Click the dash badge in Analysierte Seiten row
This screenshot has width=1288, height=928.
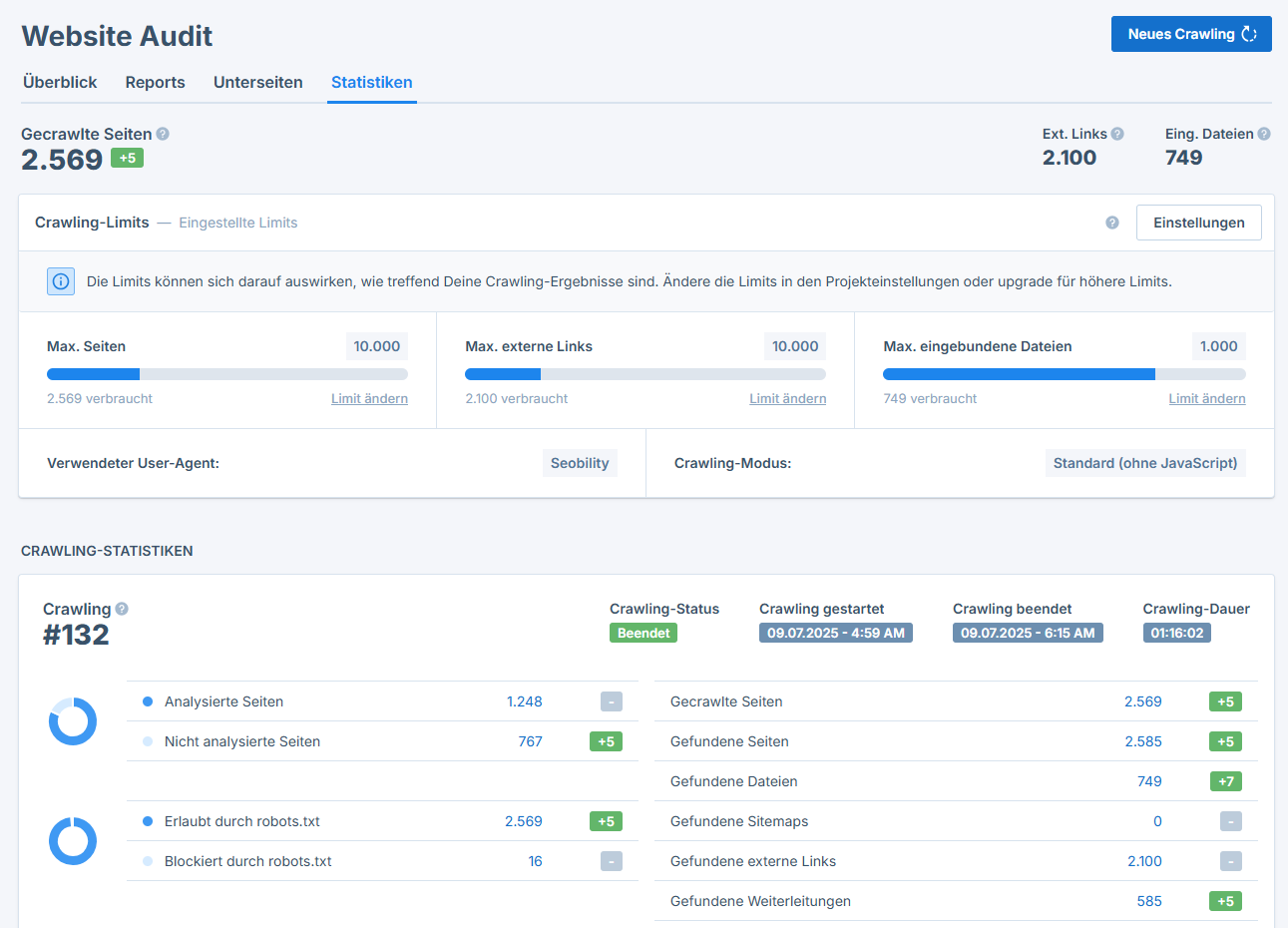[x=612, y=701]
